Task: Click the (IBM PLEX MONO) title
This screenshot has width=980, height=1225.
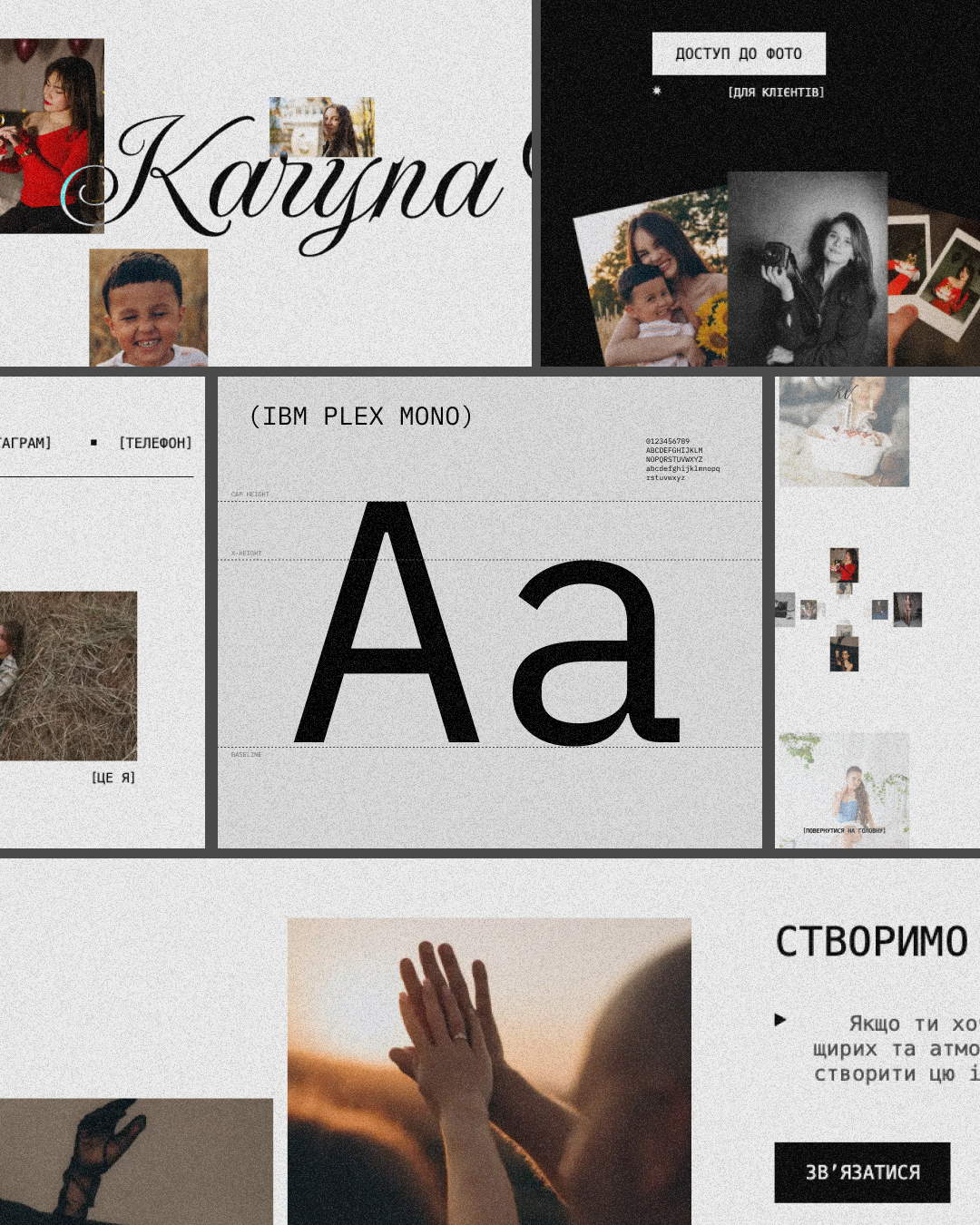Action: 361,416
